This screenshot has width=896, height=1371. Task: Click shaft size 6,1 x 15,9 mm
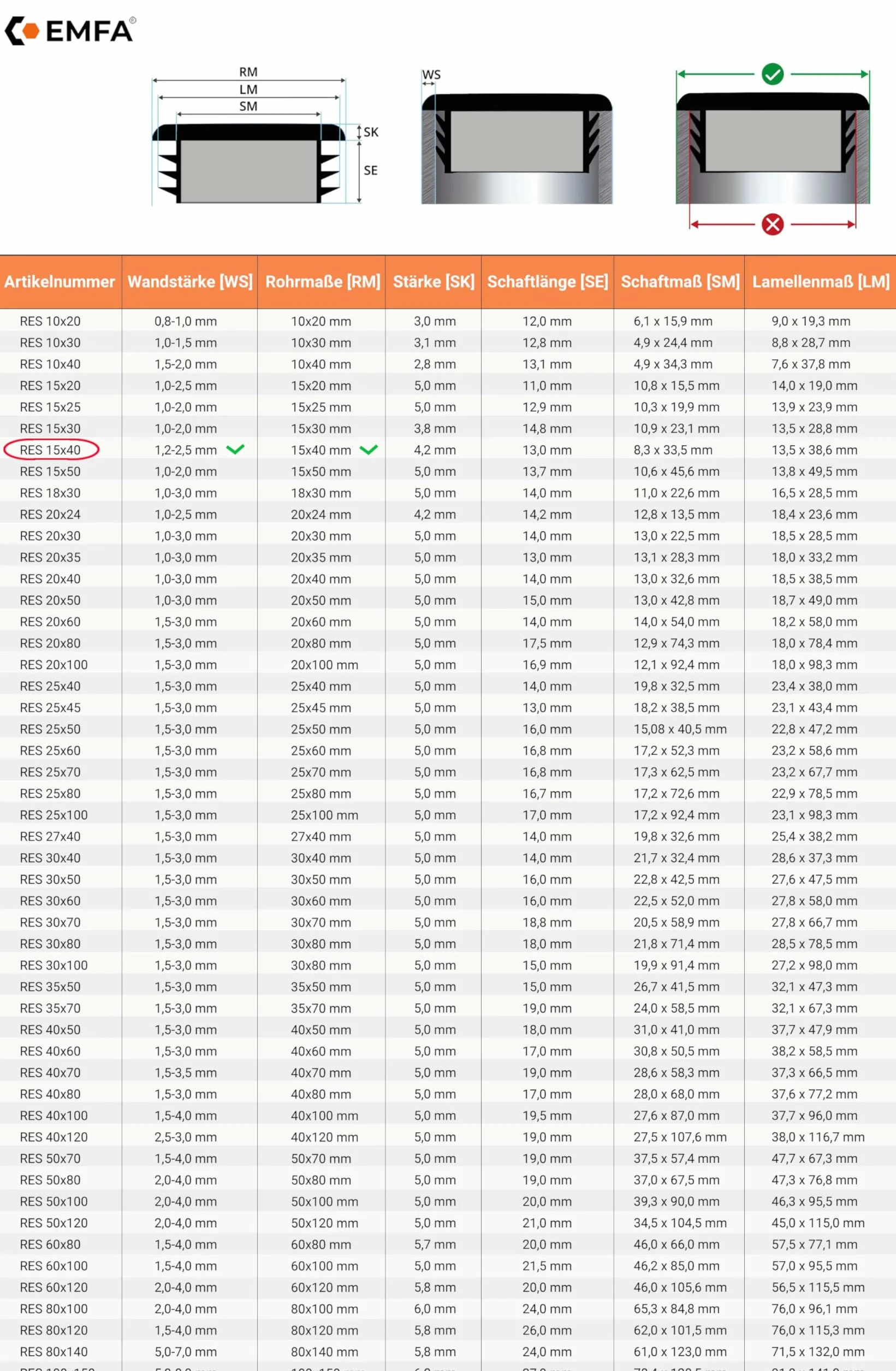[673, 321]
